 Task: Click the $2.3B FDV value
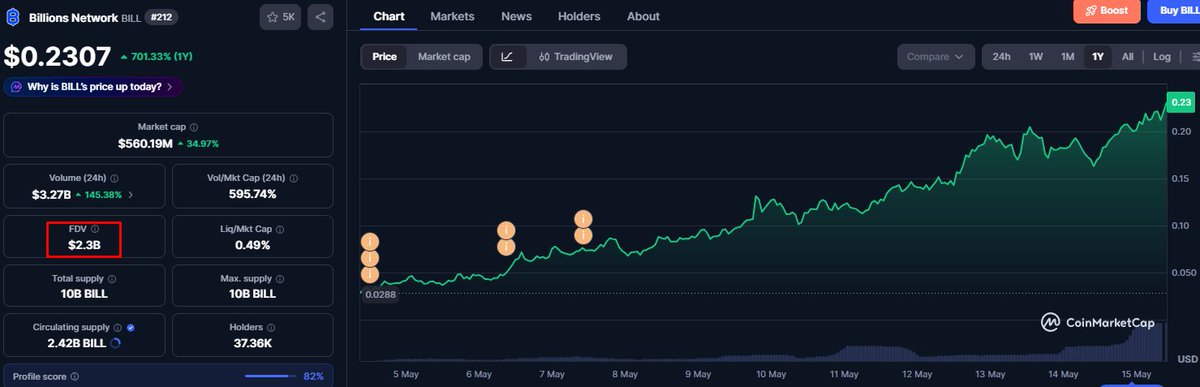pyautogui.click(x=84, y=245)
